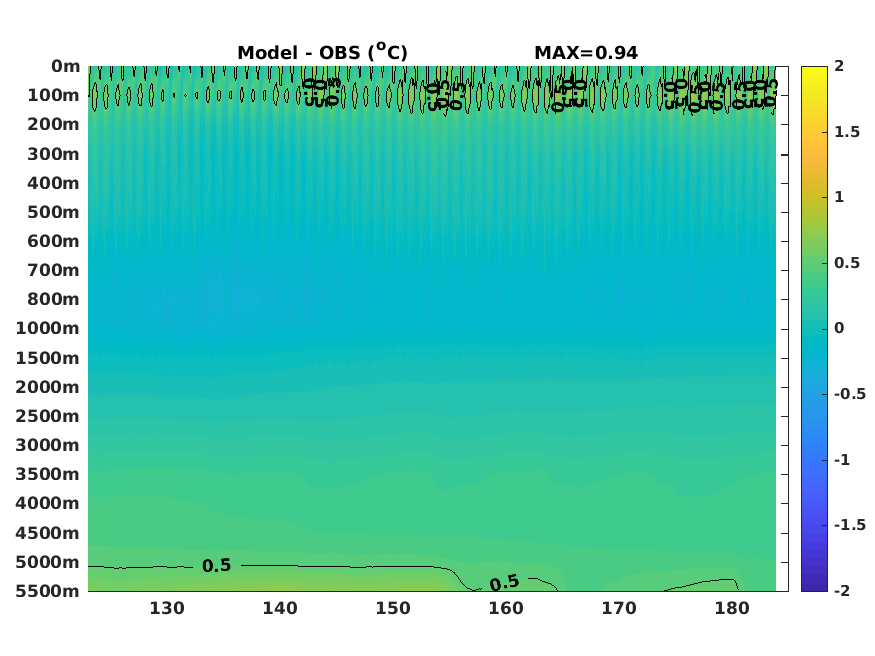Click the '0.5' contour label near longitude 135

point(217,566)
